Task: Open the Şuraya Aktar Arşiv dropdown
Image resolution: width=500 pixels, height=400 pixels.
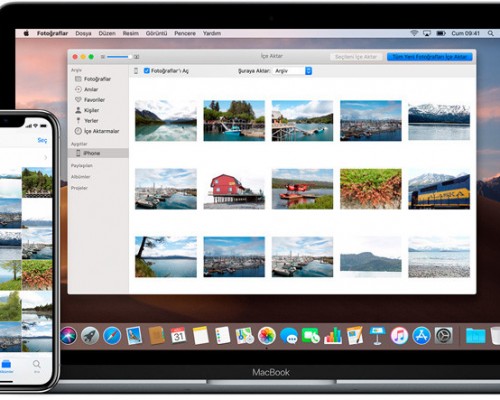Action: (x=293, y=71)
